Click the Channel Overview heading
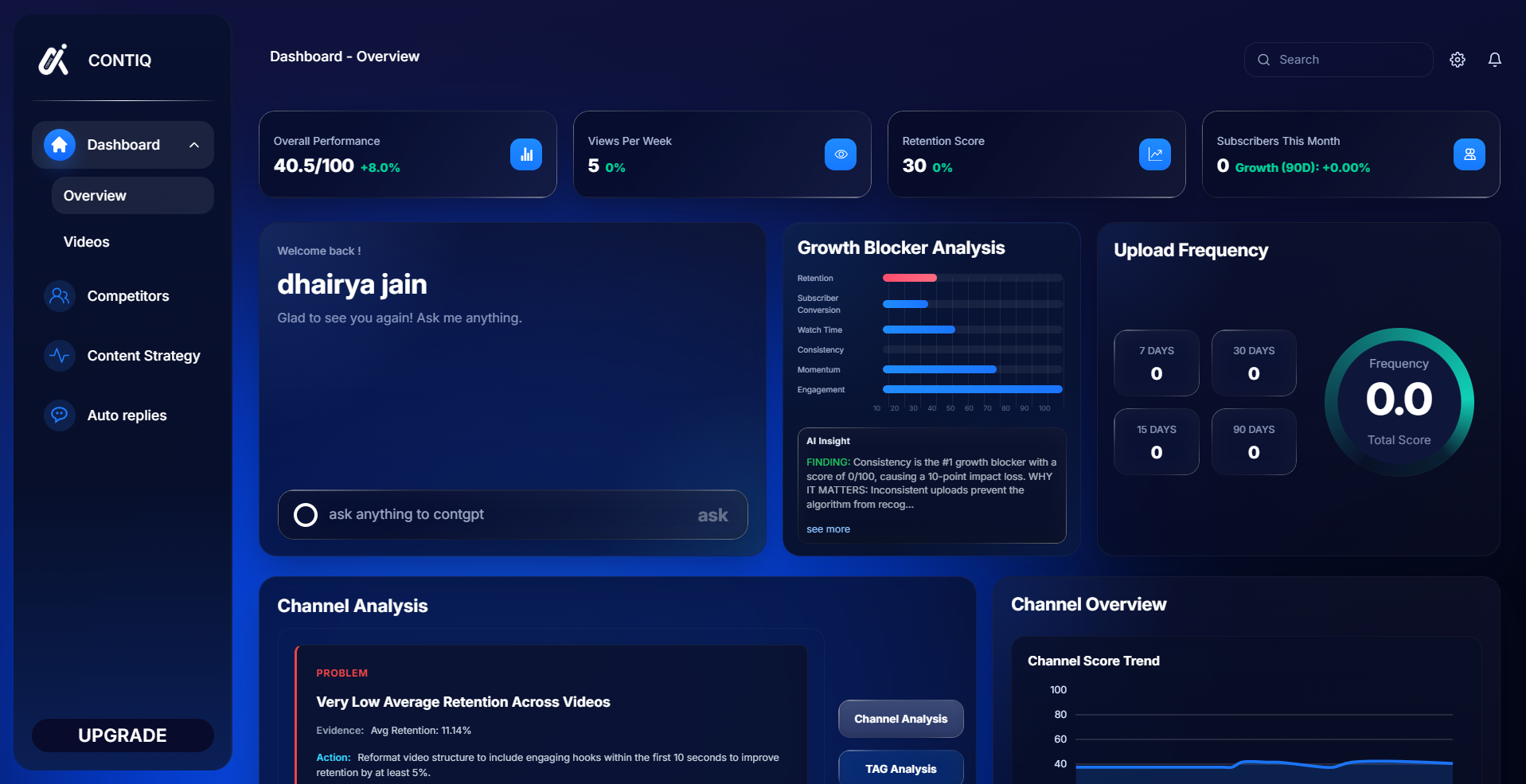The image size is (1526, 784). [1089, 604]
